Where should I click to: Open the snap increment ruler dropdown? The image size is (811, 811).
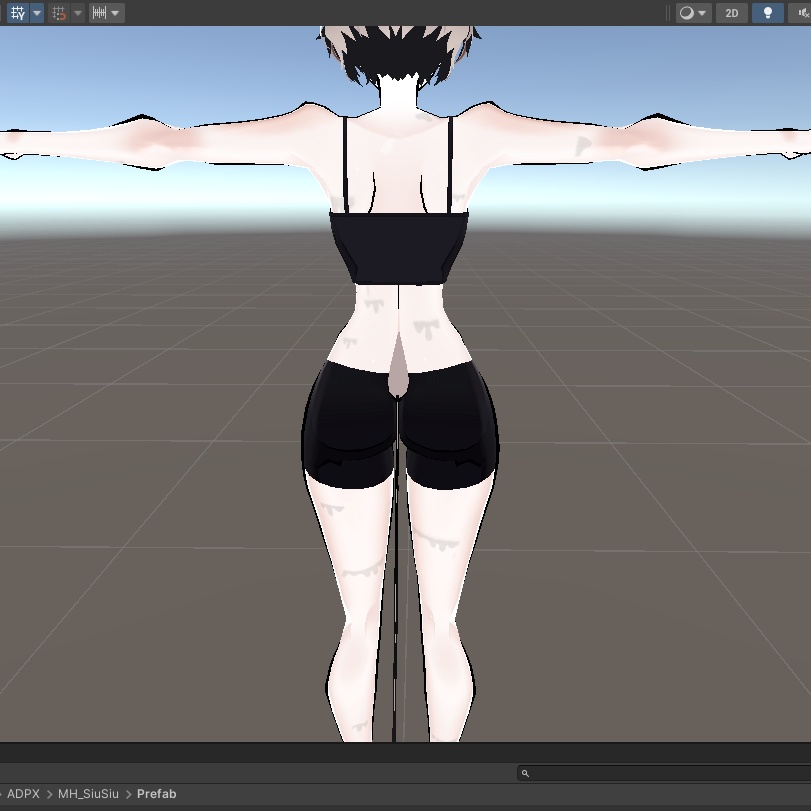point(107,13)
